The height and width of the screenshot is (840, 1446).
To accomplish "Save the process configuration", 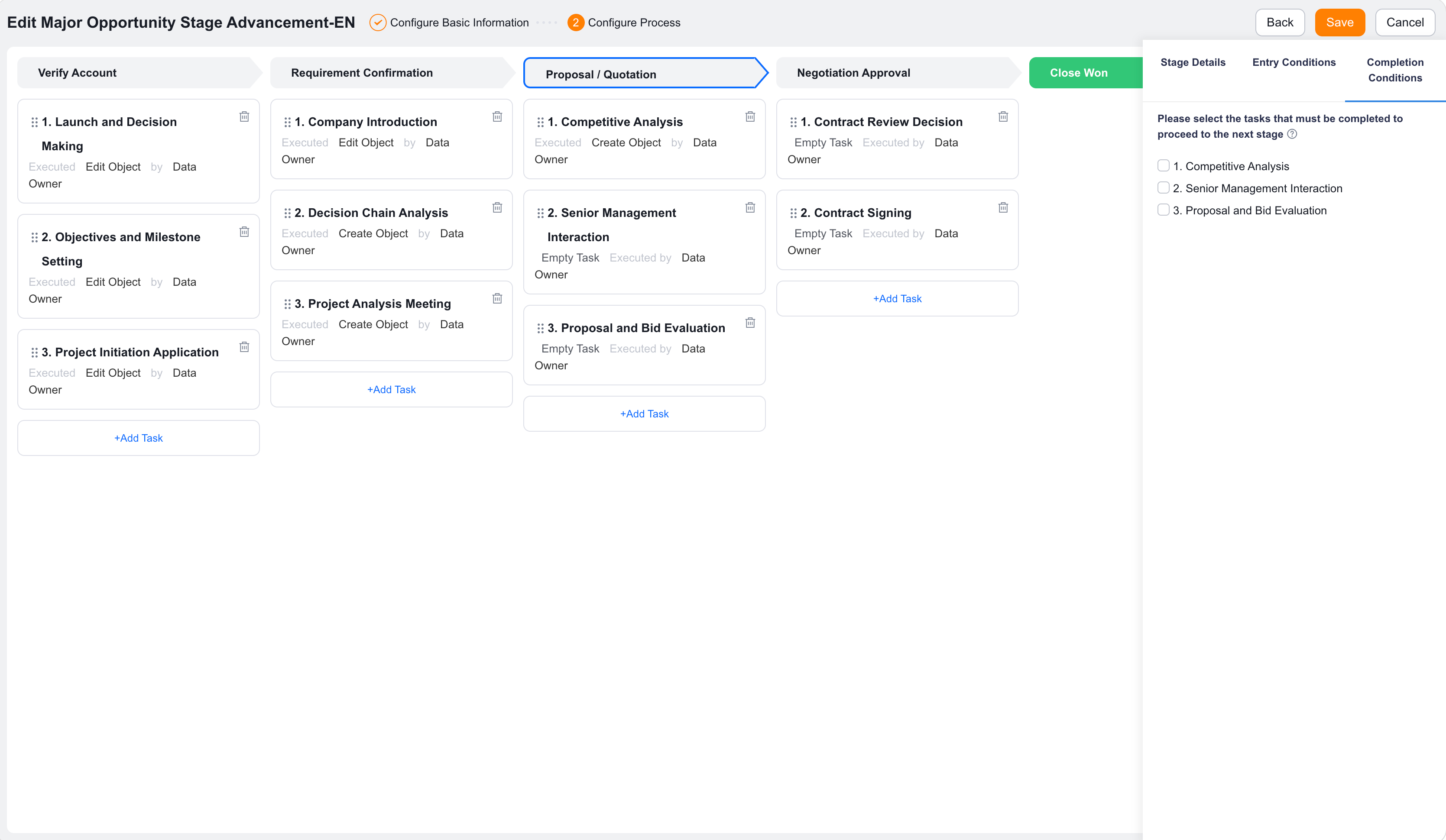I will point(1340,23).
